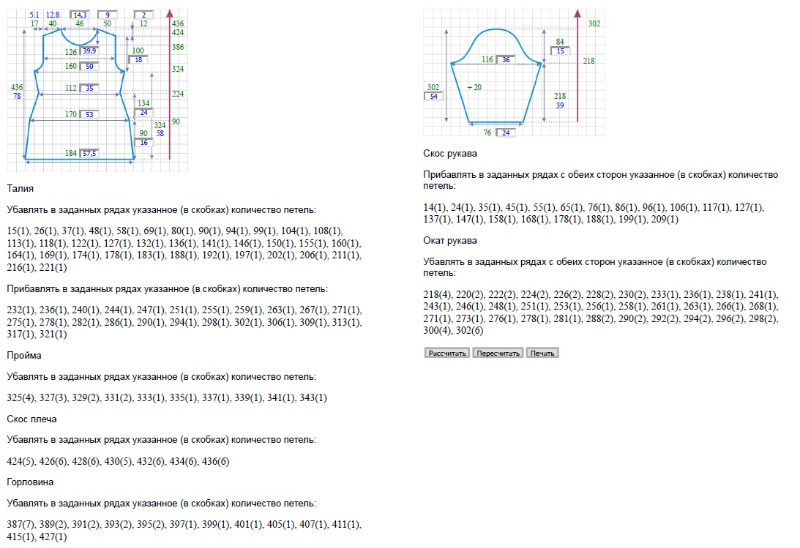Viewport: 800px width, 548px height.
Task: Click the Пересчитать button
Action: click(x=498, y=353)
